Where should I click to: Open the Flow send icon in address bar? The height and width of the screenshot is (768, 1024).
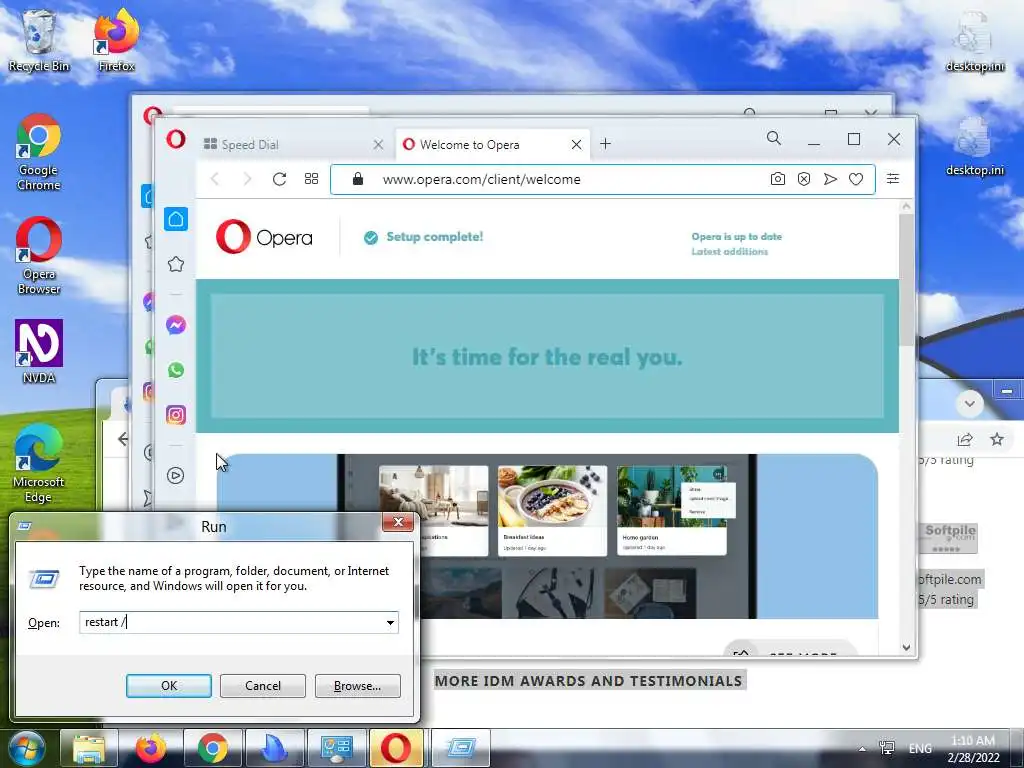point(830,179)
